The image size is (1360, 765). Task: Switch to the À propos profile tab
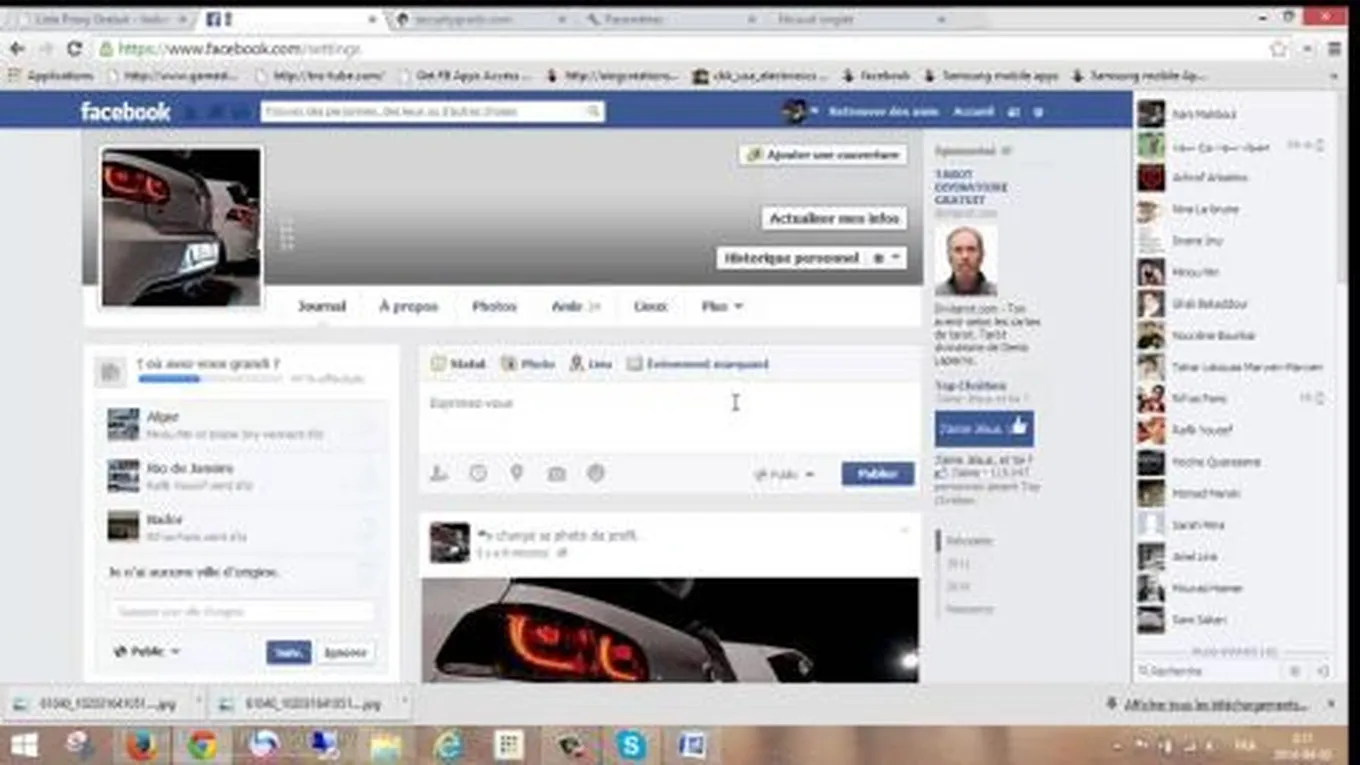pyautogui.click(x=408, y=306)
